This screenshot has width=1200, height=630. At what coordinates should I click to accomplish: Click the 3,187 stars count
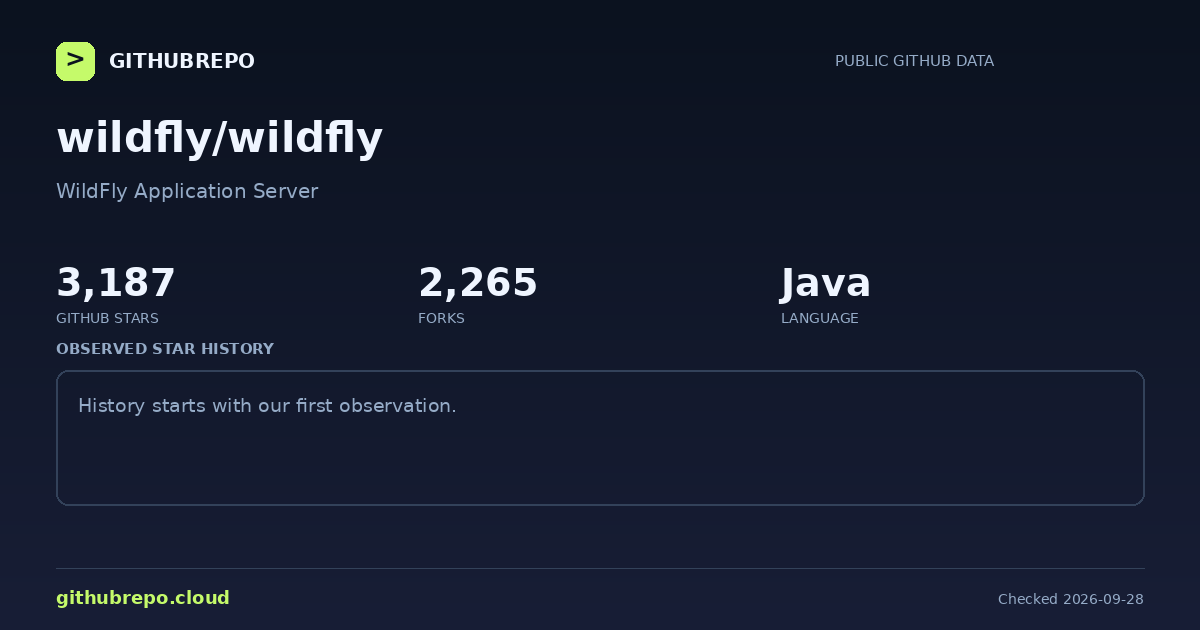point(116,283)
